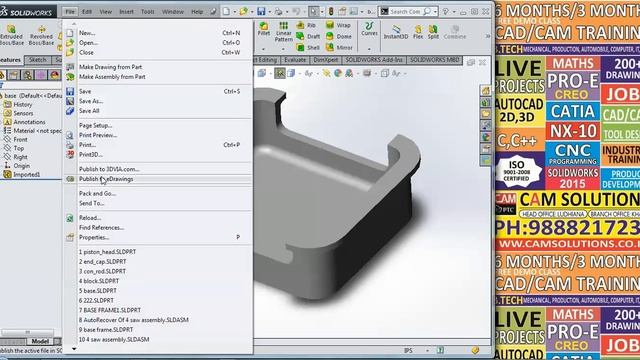
Task: Open file Properties...
Action: [x=158, y=238]
